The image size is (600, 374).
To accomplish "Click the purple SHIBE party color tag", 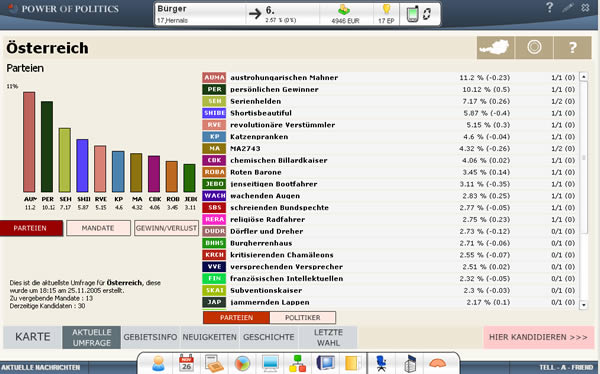I will pos(214,113).
